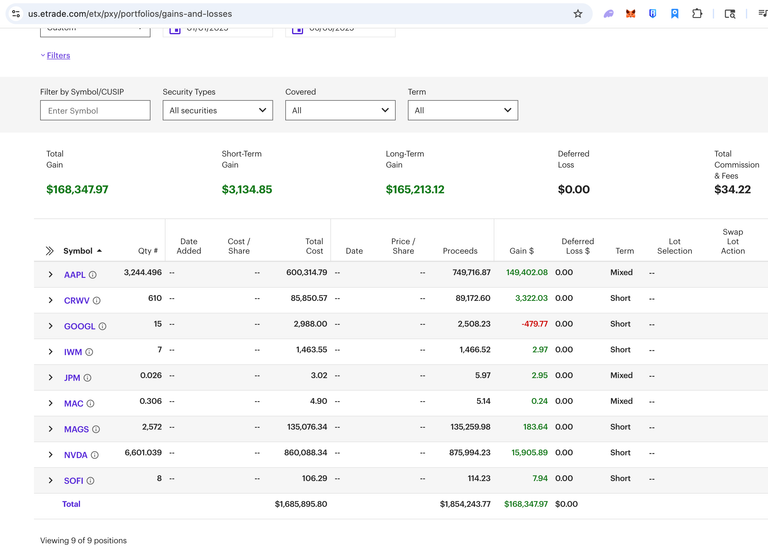Click Long-Term Gain $165,213.12 value

(415, 190)
